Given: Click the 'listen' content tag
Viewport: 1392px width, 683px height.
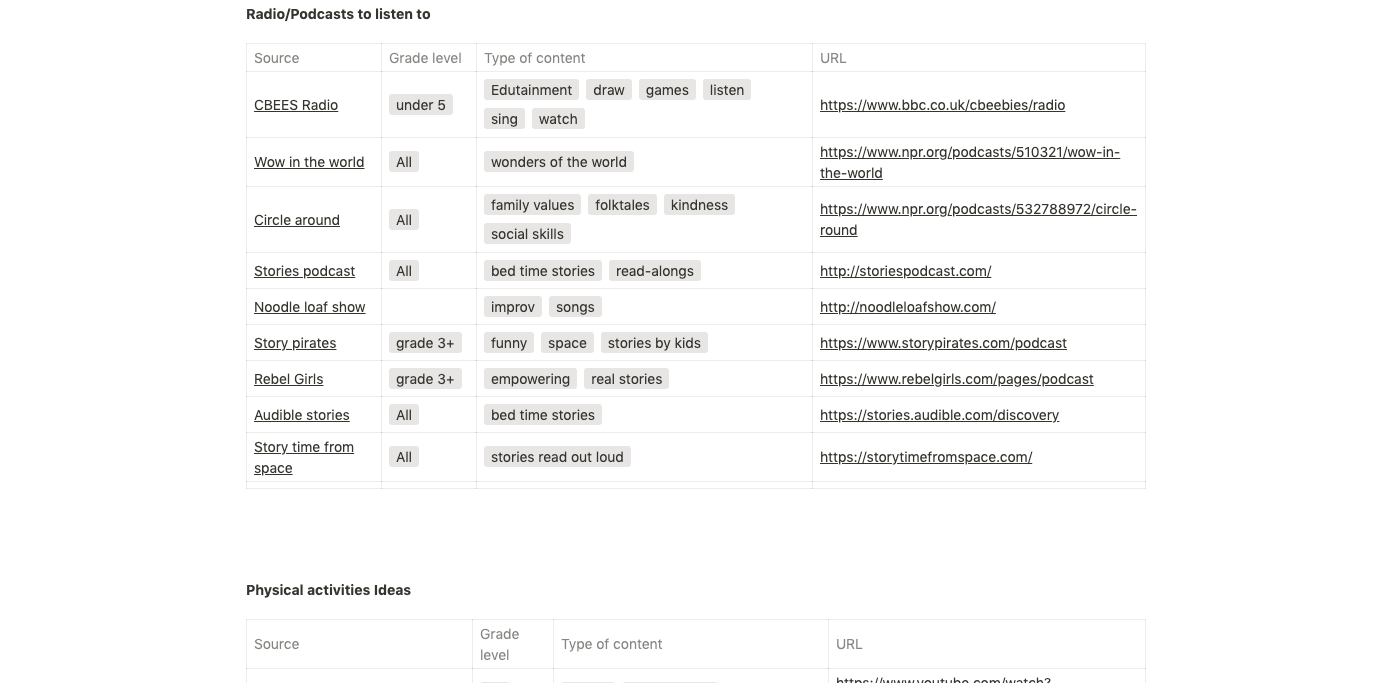Looking at the screenshot, I should (x=727, y=90).
